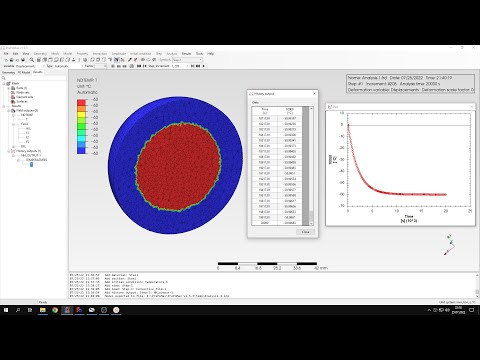Open the Results menu

186,54
